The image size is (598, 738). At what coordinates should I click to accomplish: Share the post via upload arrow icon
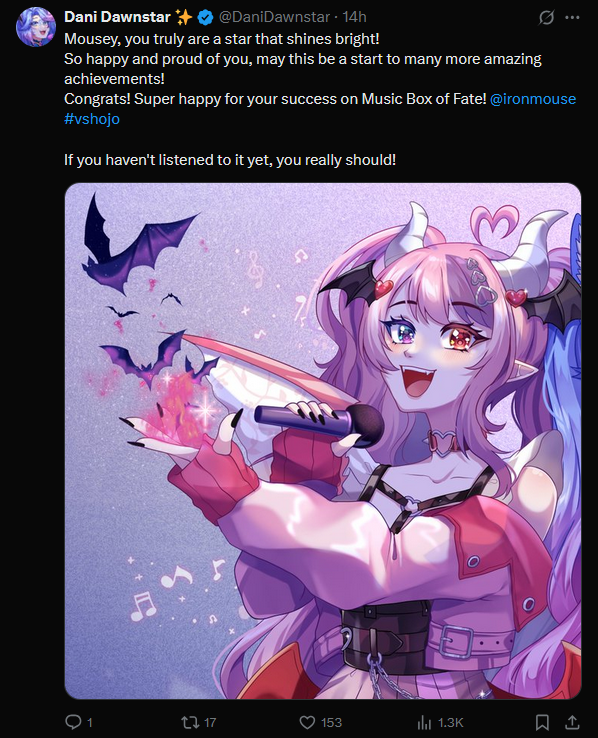click(572, 722)
